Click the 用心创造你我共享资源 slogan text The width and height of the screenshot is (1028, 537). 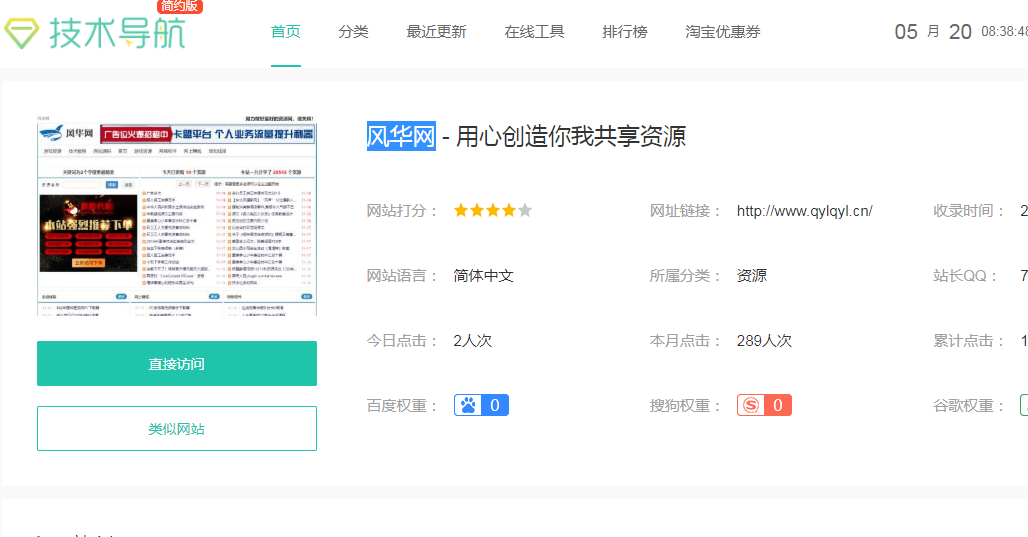tap(570, 136)
